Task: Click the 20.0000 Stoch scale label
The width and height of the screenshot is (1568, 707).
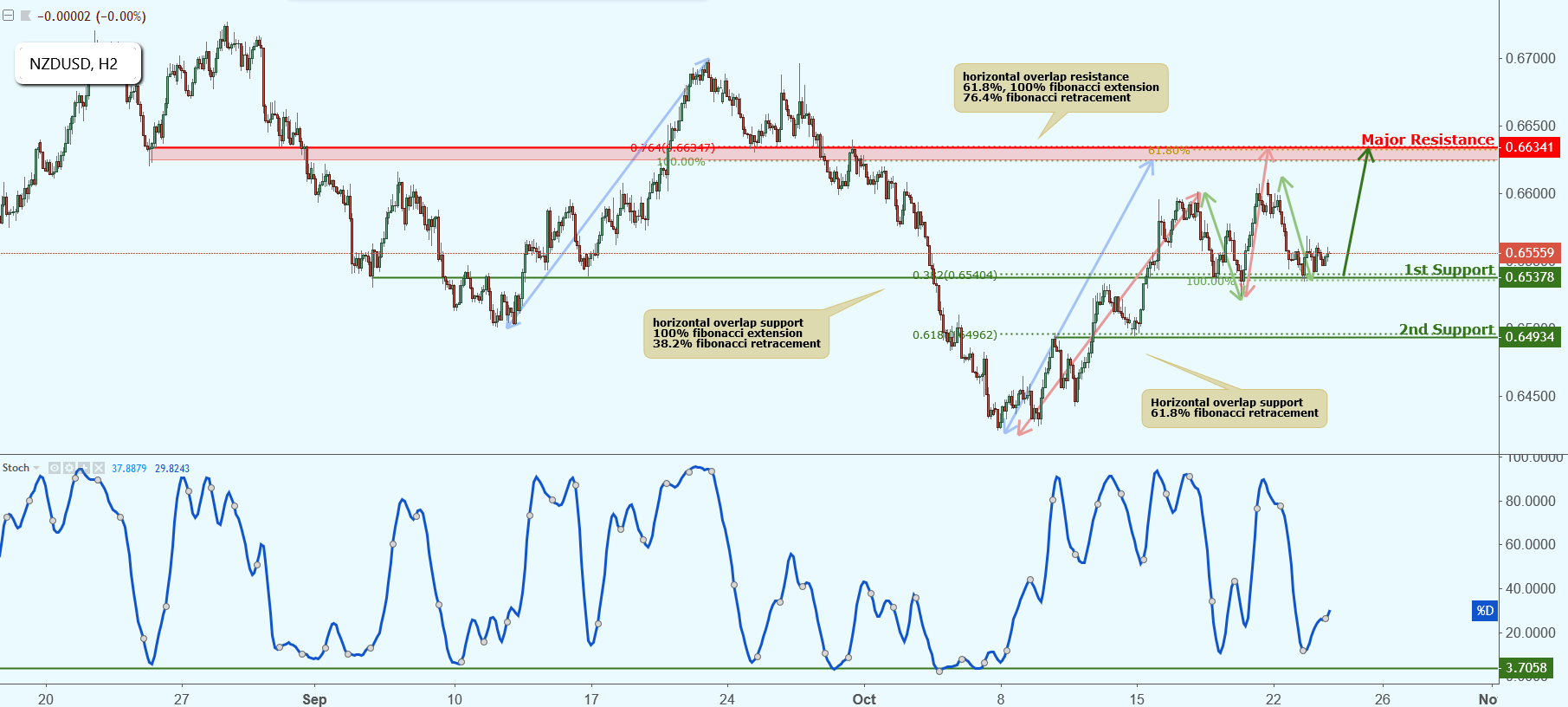Action: [1531, 632]
